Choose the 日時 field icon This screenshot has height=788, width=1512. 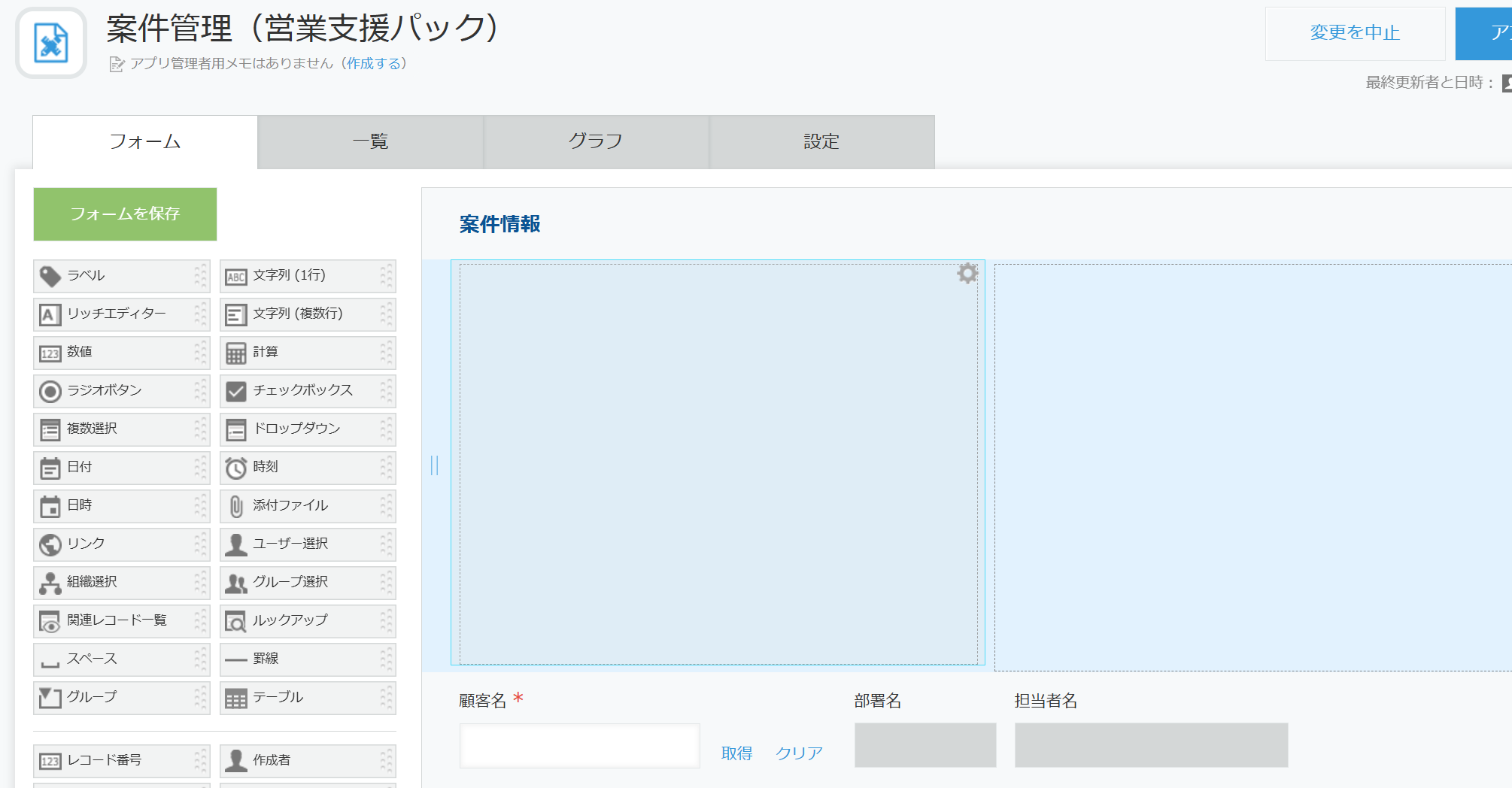tap(50, 507)
